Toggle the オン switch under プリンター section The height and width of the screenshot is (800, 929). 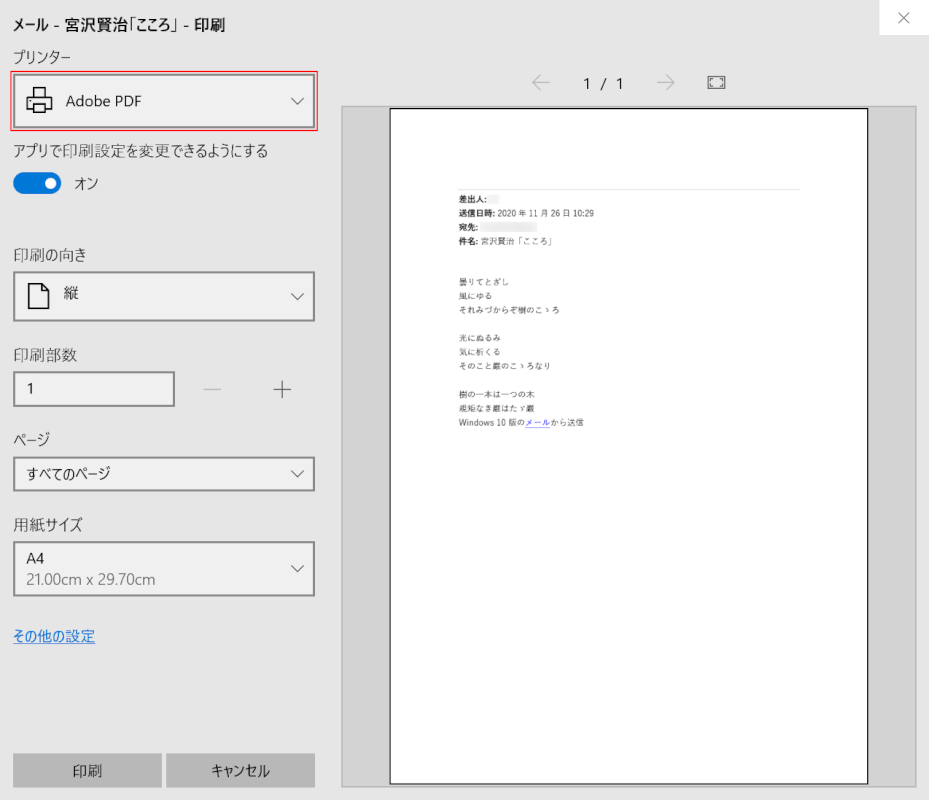tap(37, 183)
